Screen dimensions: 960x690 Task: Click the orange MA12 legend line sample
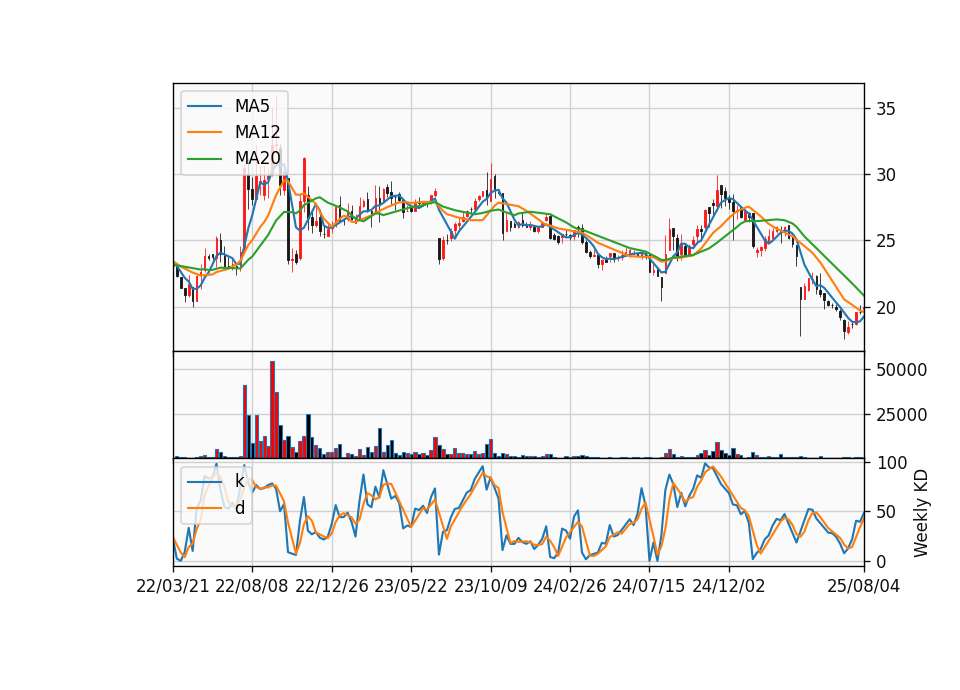point(204,132)
